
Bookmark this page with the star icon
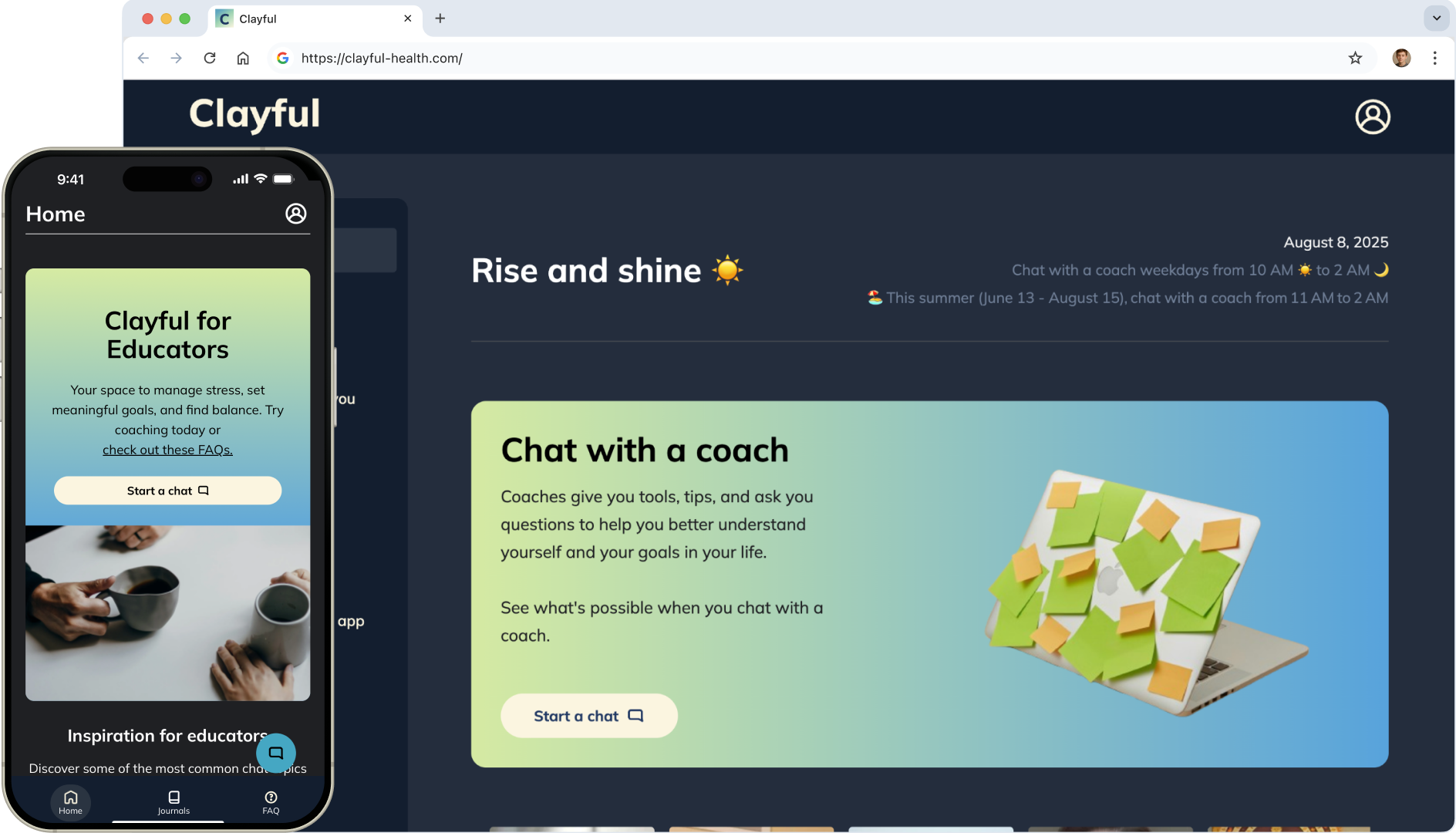pos(1355,58)
